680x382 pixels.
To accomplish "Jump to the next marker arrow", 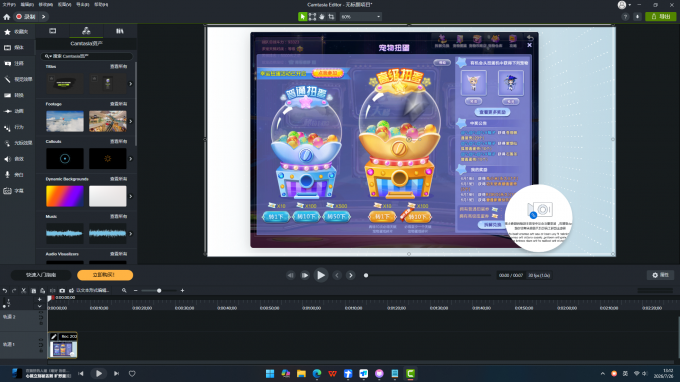I will [351, 275].
